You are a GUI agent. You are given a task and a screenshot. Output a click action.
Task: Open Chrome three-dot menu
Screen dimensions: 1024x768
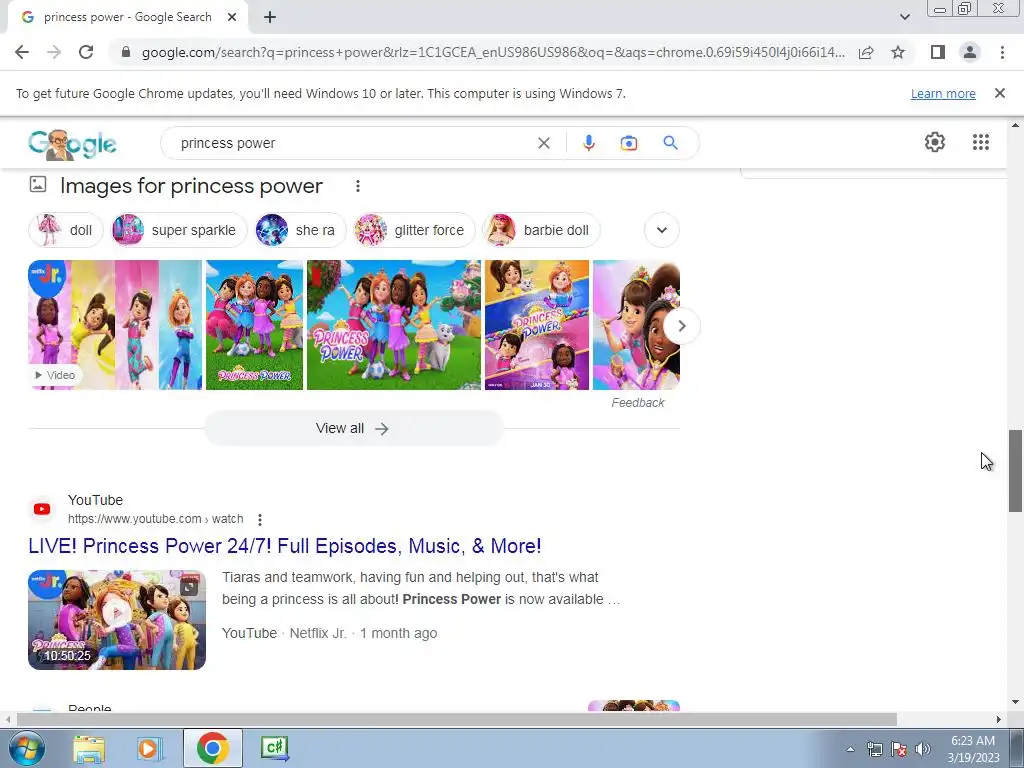pyautogui.click(x=1002, y=52)
